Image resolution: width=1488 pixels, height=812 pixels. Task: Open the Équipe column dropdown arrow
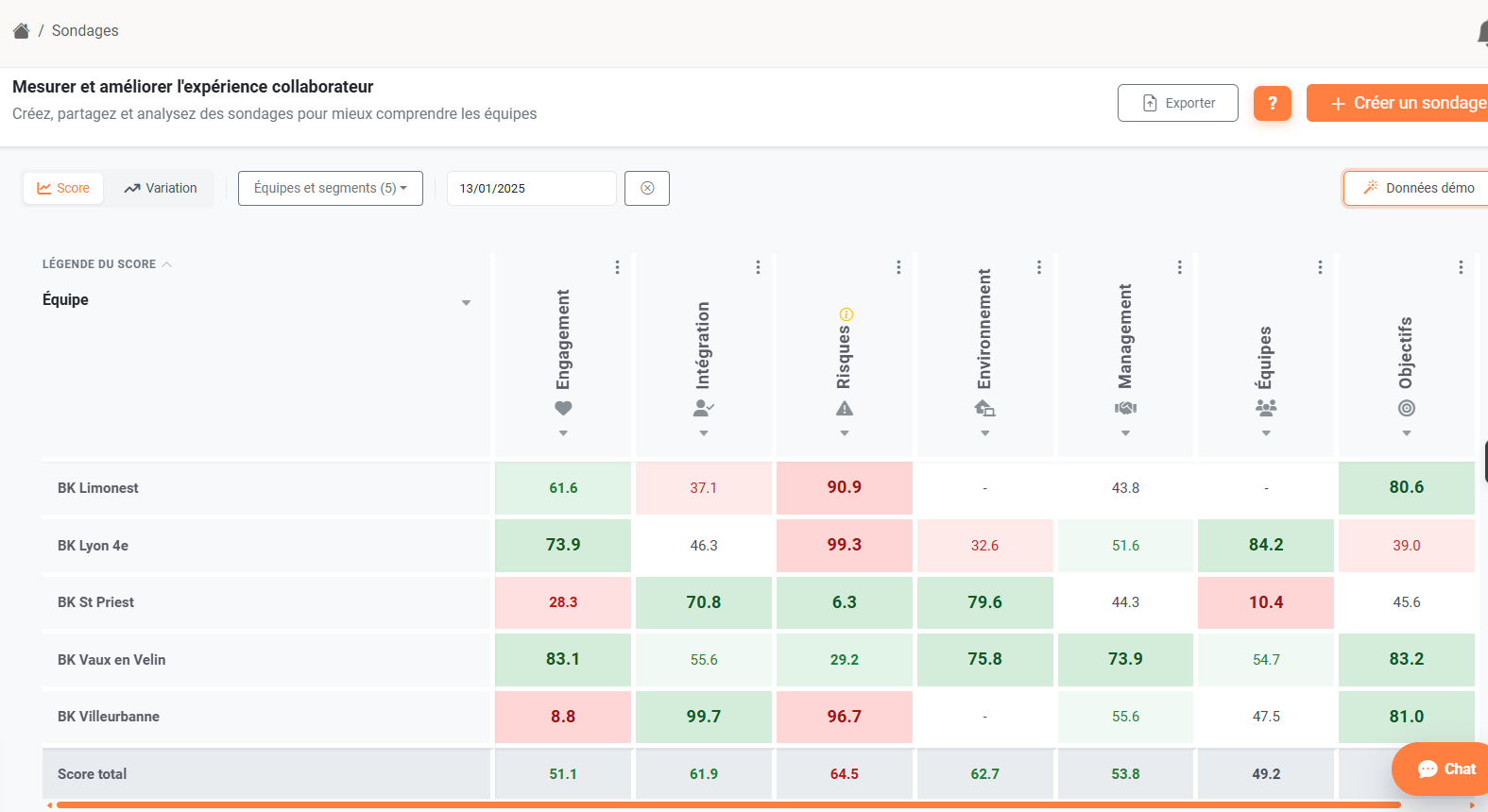pyautogui.click(x=466, y=303)
